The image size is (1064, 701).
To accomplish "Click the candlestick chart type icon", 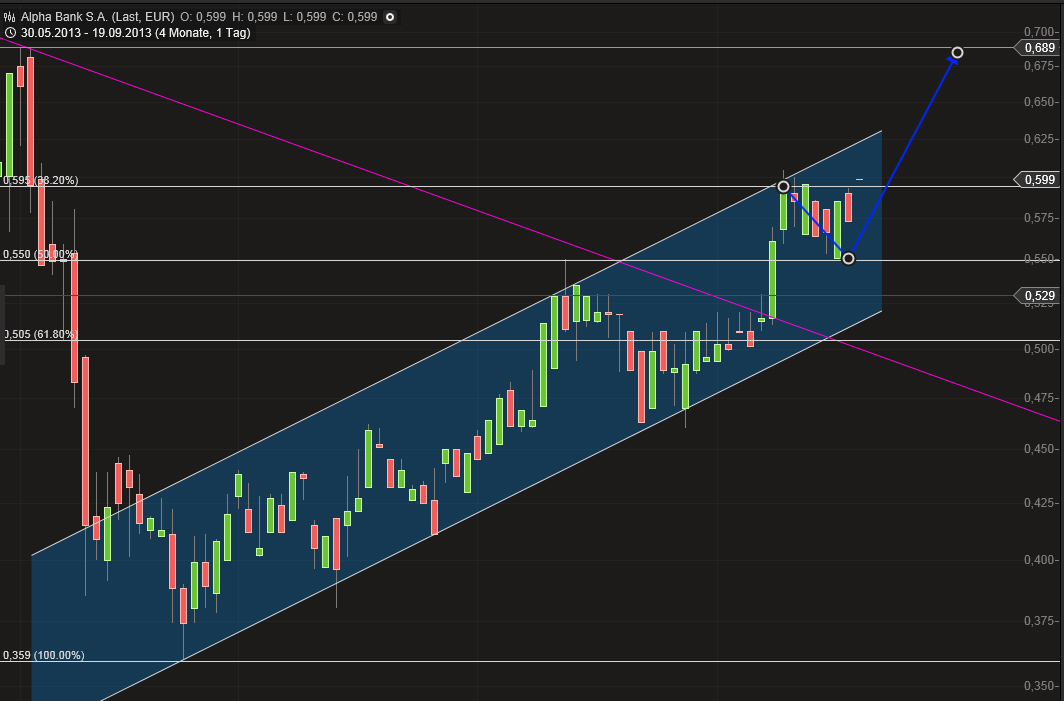I will (10, 17).
